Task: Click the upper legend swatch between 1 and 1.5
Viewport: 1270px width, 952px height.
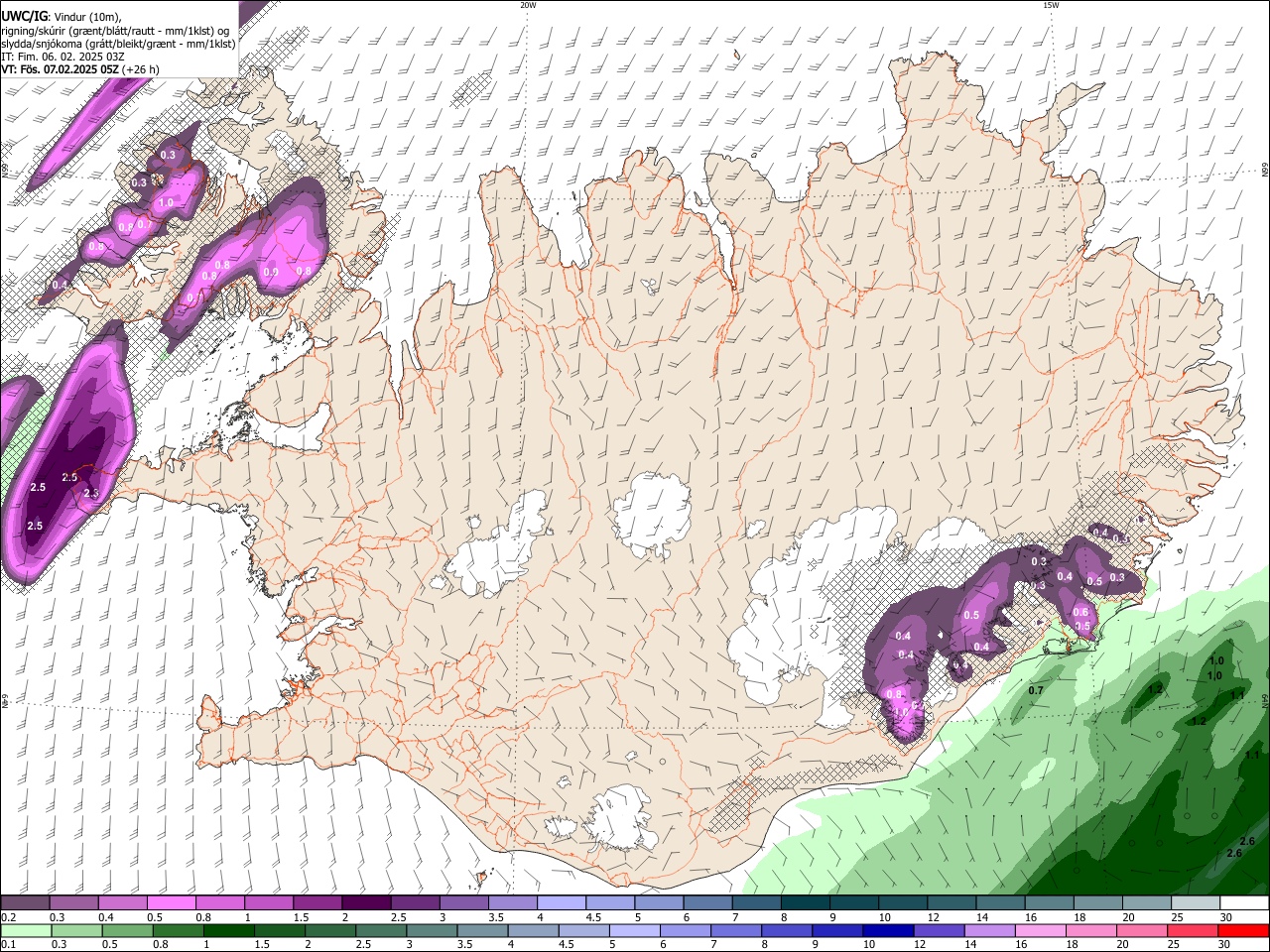Action: click(x=270, y=903)
